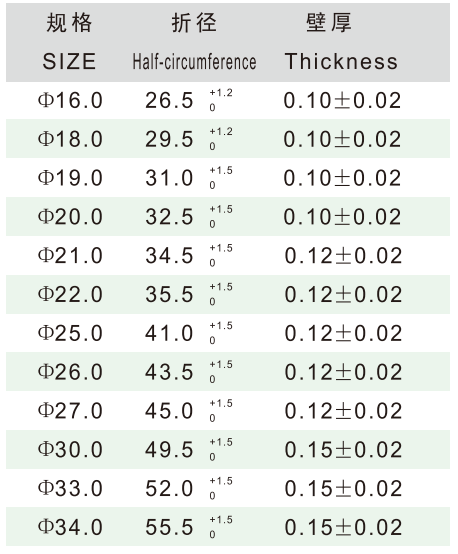This screenshot has height=554, width=458.
Task: Click the Φ25.0 size entry
Action: click(70, 334)
